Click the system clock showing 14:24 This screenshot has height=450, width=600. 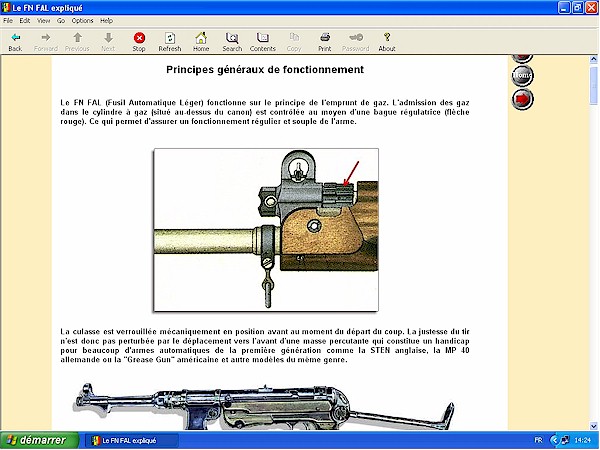pos(582,440)
